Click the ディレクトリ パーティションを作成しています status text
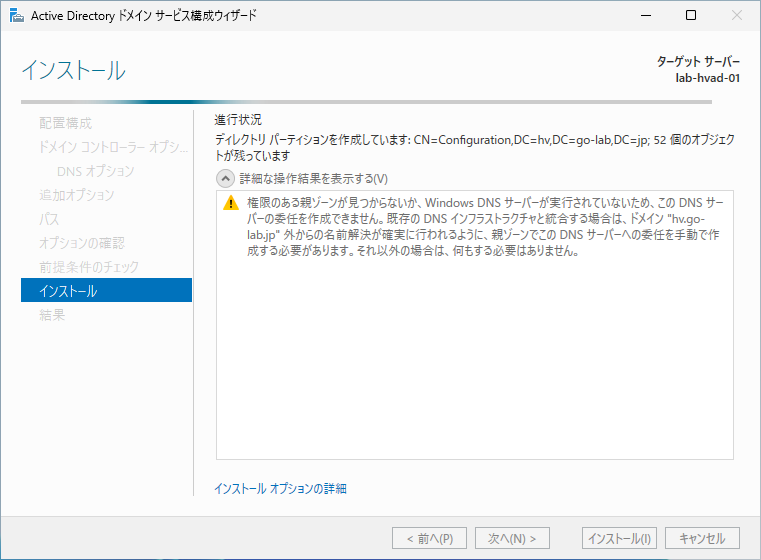The height and width of the screenshot is (560, 761). (x=475, y=148)
